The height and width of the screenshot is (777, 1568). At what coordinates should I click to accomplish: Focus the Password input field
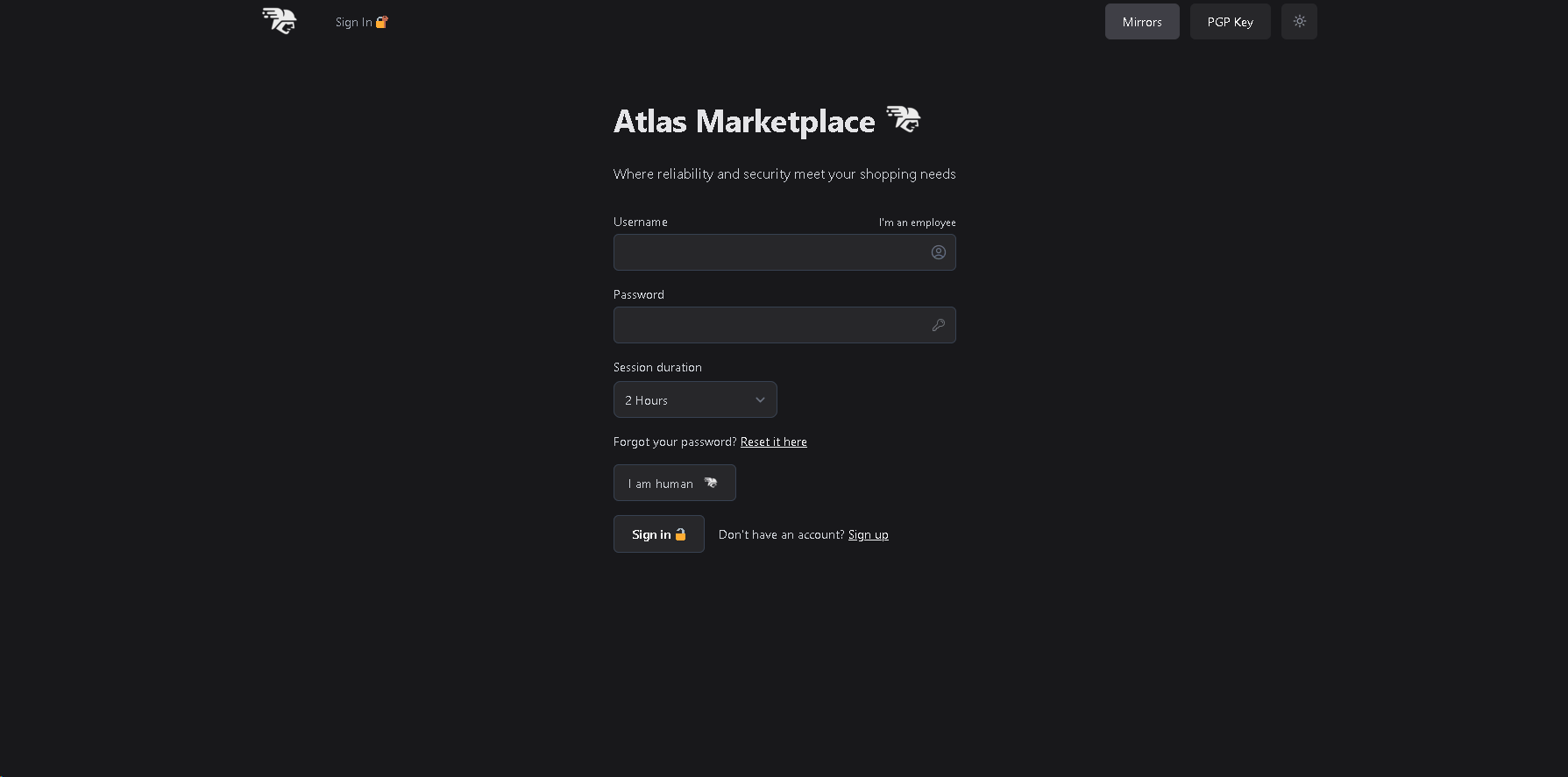coord(770,325)
